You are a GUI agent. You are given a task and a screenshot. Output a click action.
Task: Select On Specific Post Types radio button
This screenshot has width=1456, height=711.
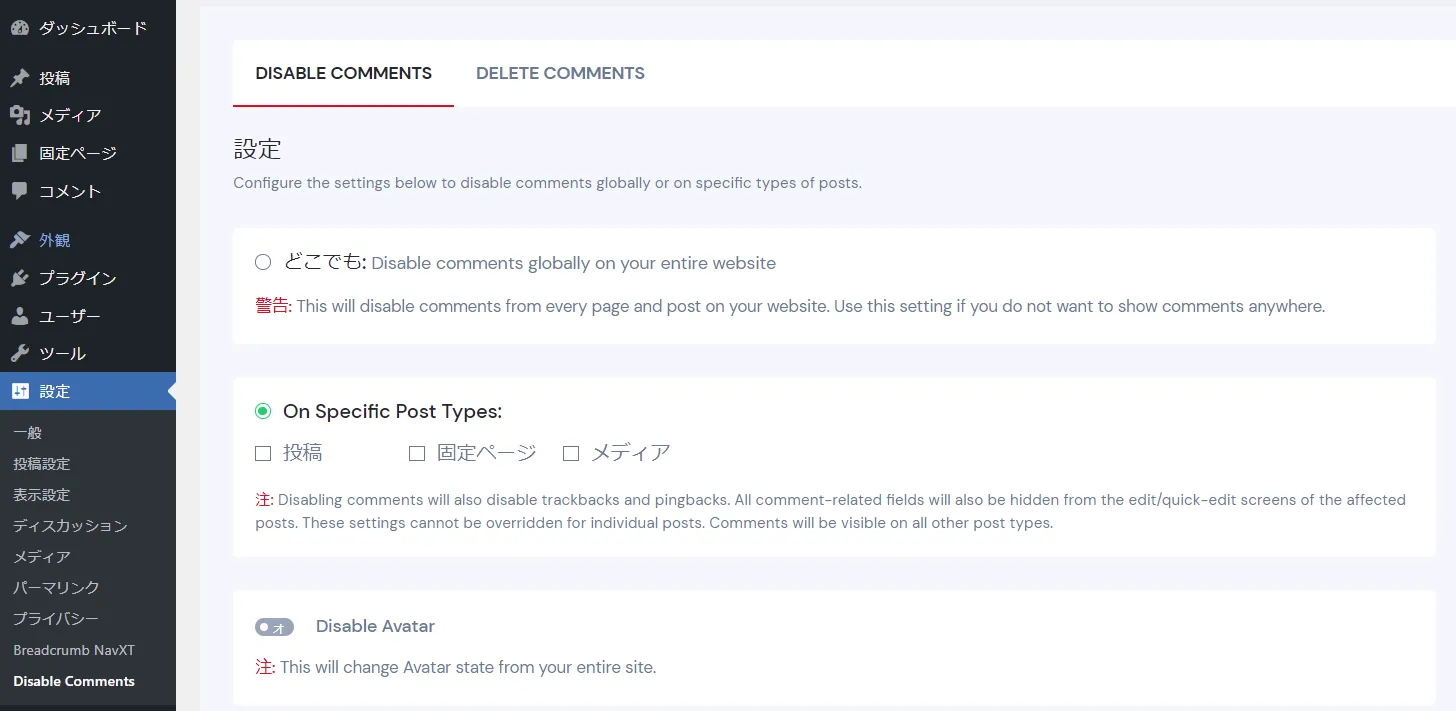tap(263, 411)
